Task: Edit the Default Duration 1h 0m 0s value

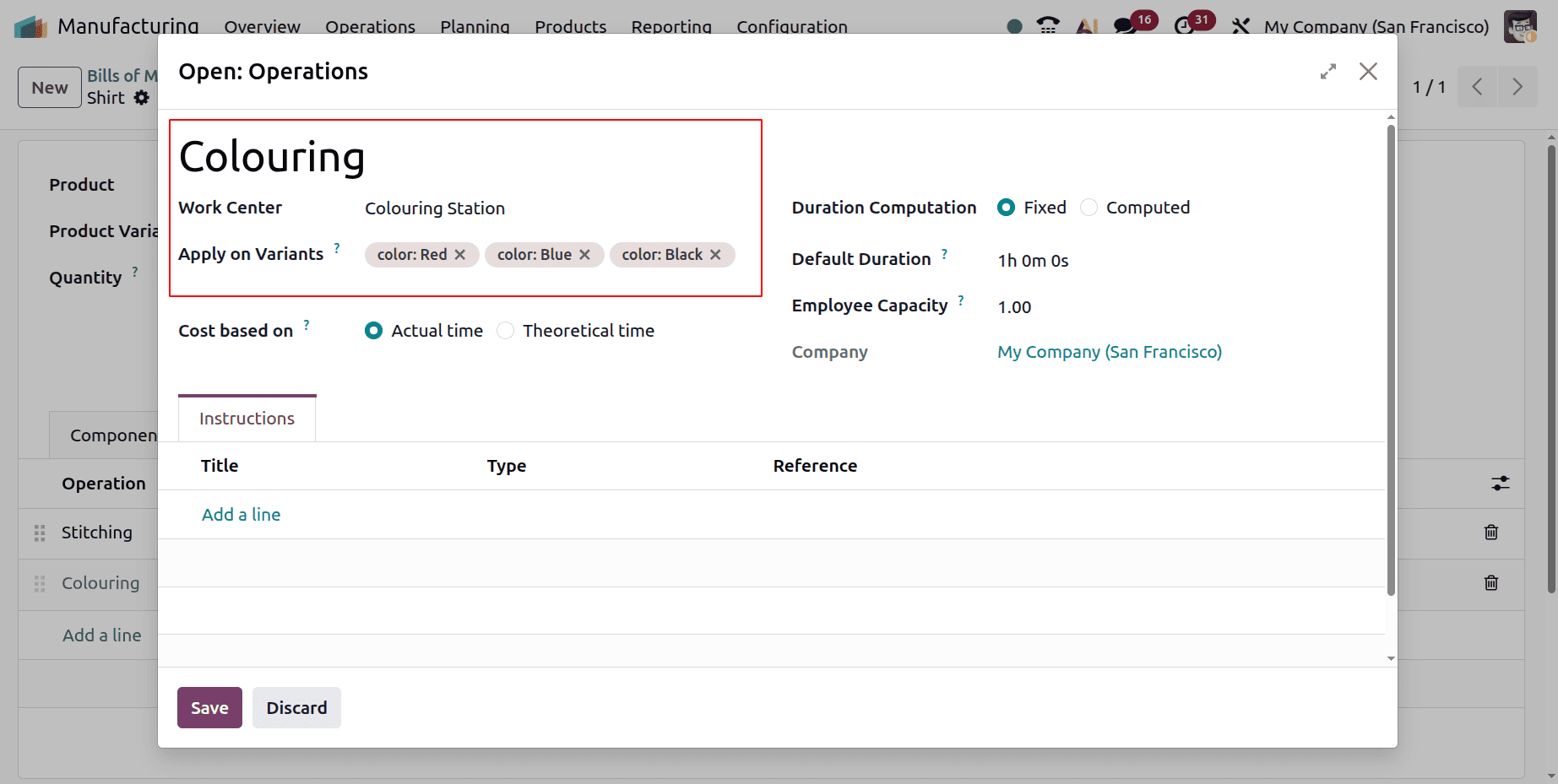Action: click(1033, 261)
